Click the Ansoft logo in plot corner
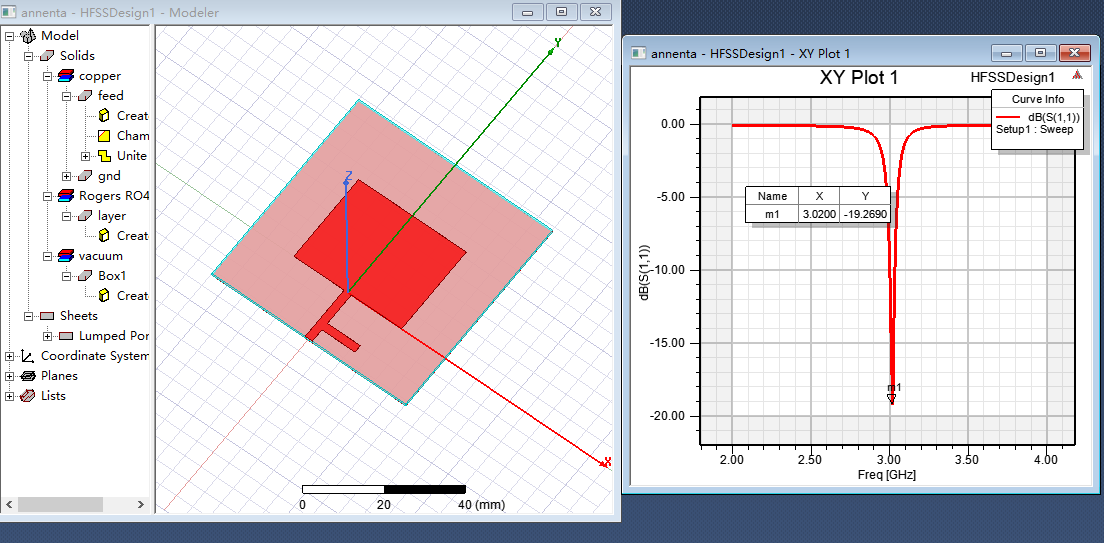 click(x=1077, y=75)
